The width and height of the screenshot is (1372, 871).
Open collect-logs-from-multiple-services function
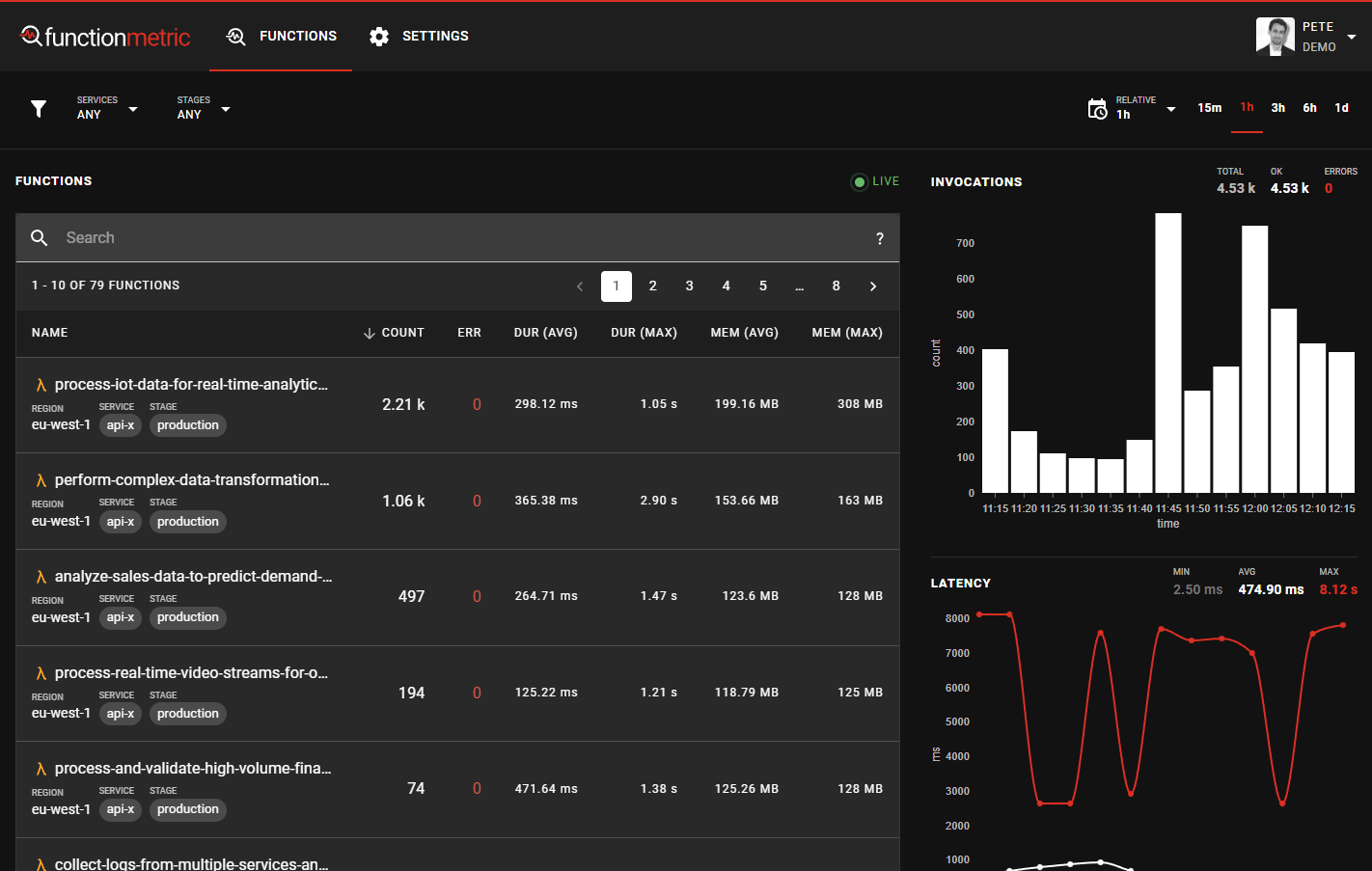pyautogui.click(x=191, y=863)
